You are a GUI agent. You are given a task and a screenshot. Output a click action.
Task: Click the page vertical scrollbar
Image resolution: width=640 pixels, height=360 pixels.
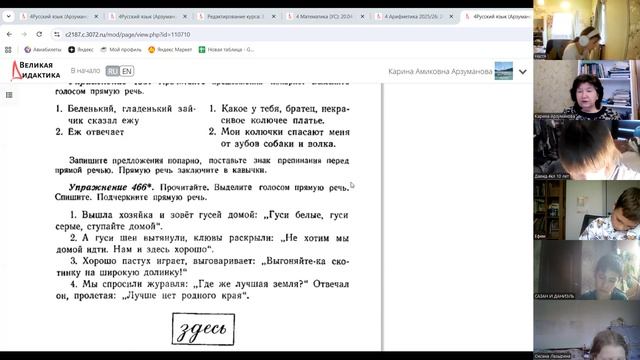pos(382,216)
